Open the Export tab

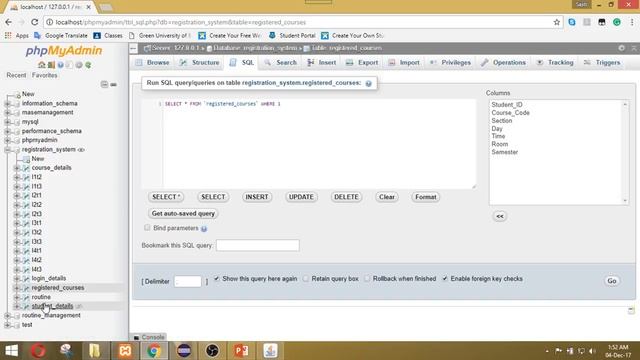pos(362,62)
